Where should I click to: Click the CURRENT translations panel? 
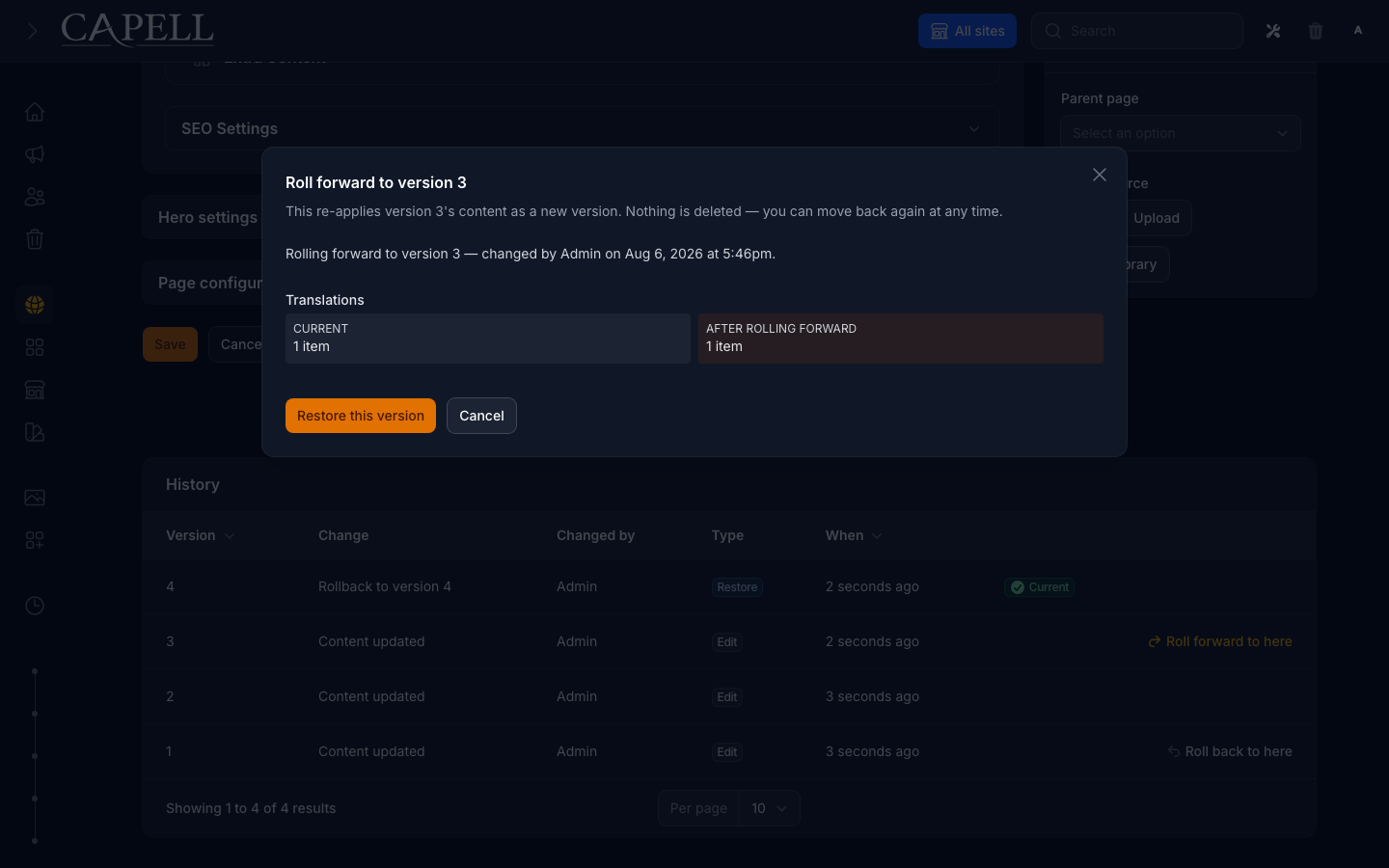488,339
